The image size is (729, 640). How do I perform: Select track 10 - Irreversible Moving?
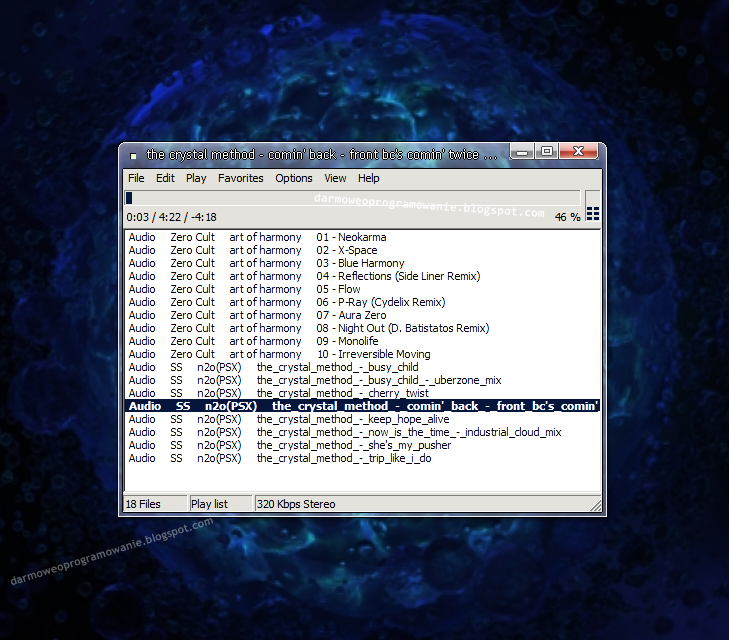pyautogui.click(x=363, y=354)
